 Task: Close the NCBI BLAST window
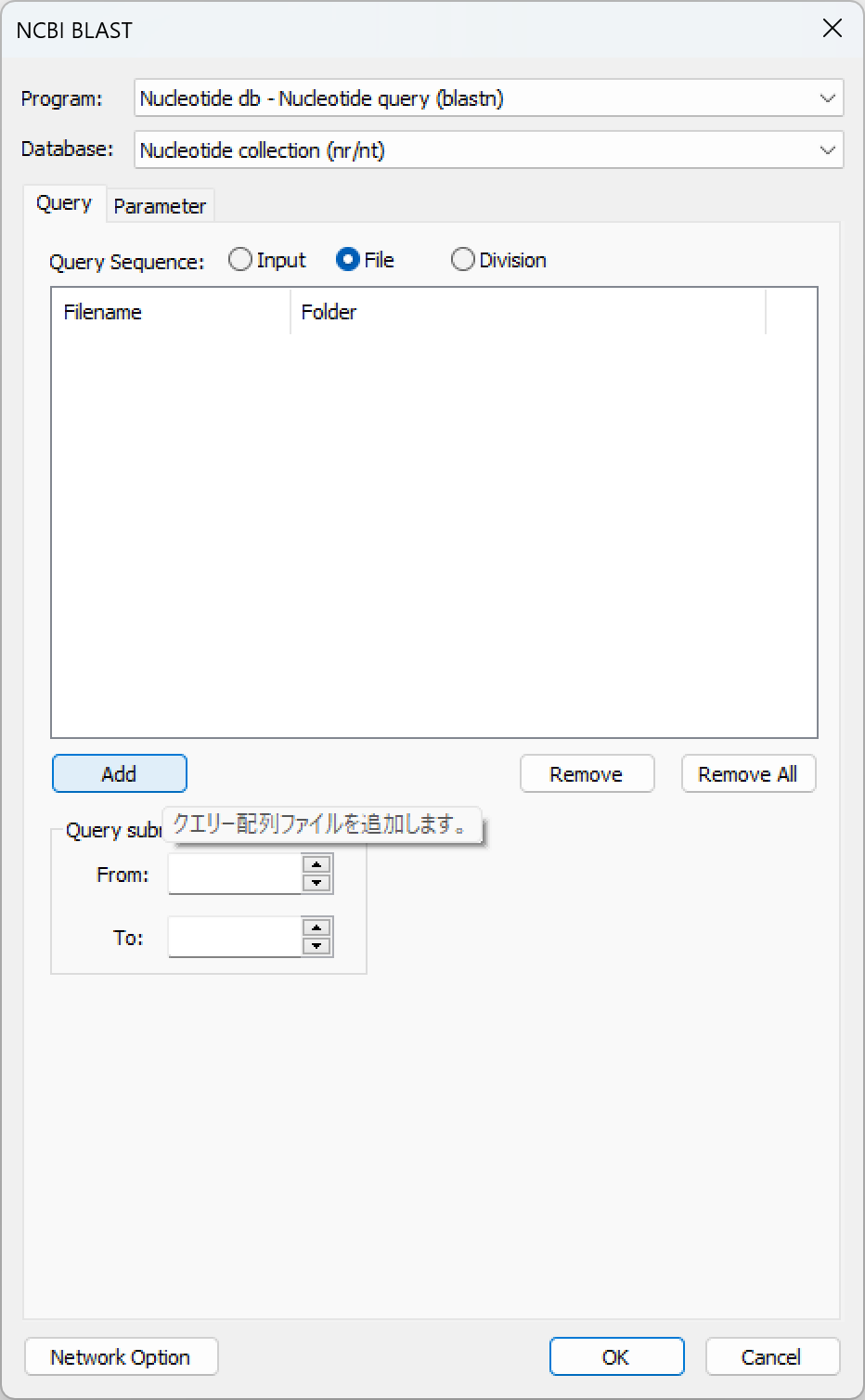pyautogui.click(x=833, y=29)
